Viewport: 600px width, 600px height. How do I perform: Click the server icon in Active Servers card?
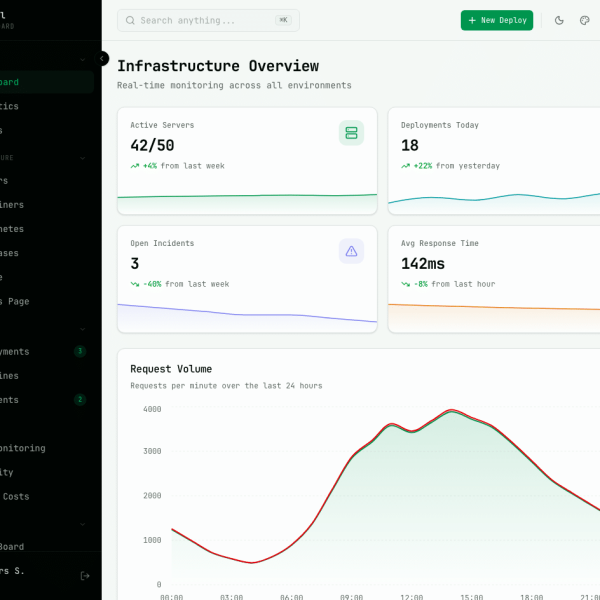point(351,132)
